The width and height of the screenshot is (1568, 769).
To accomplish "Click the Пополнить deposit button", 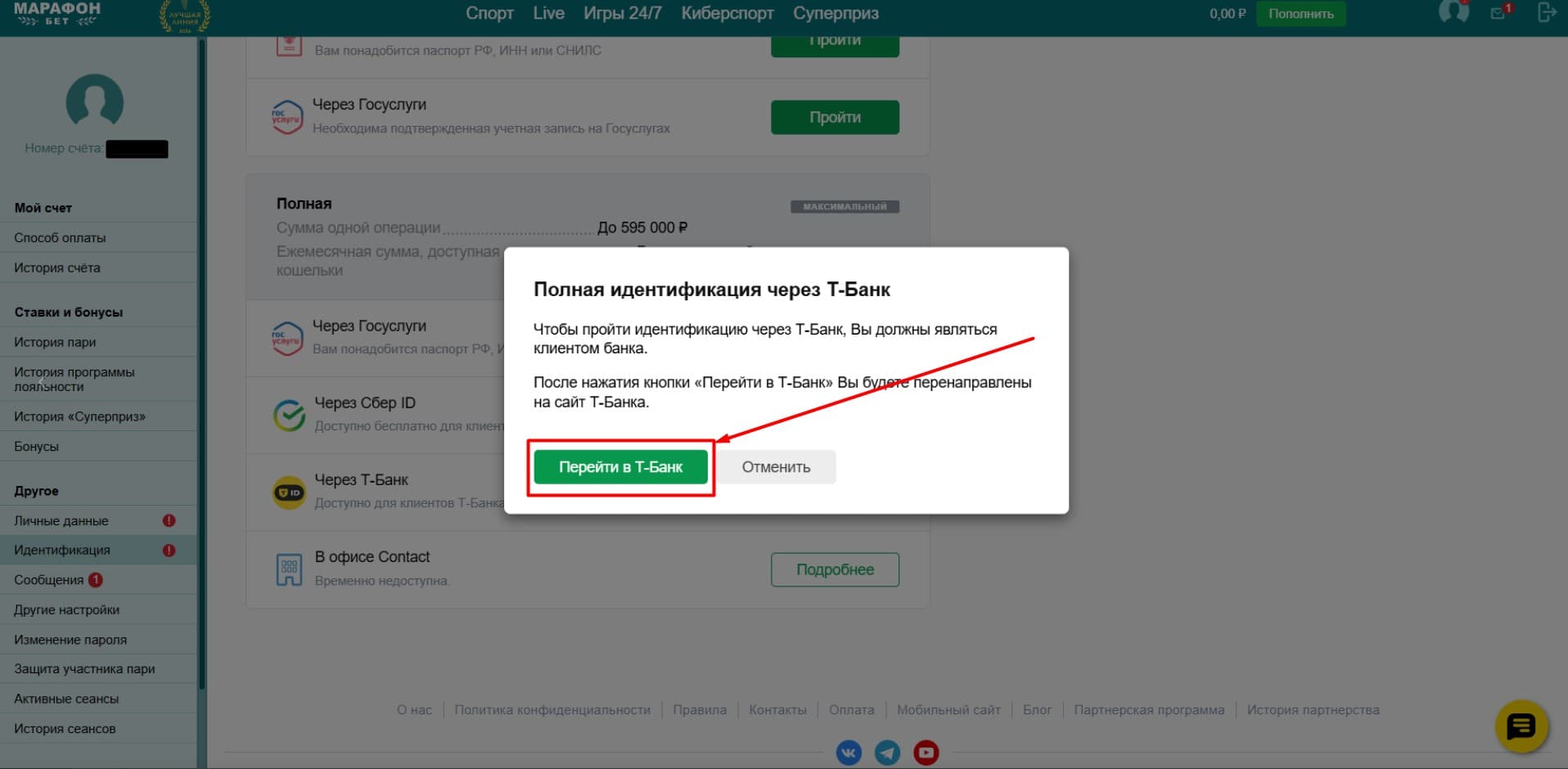I will coord(1300,13).
